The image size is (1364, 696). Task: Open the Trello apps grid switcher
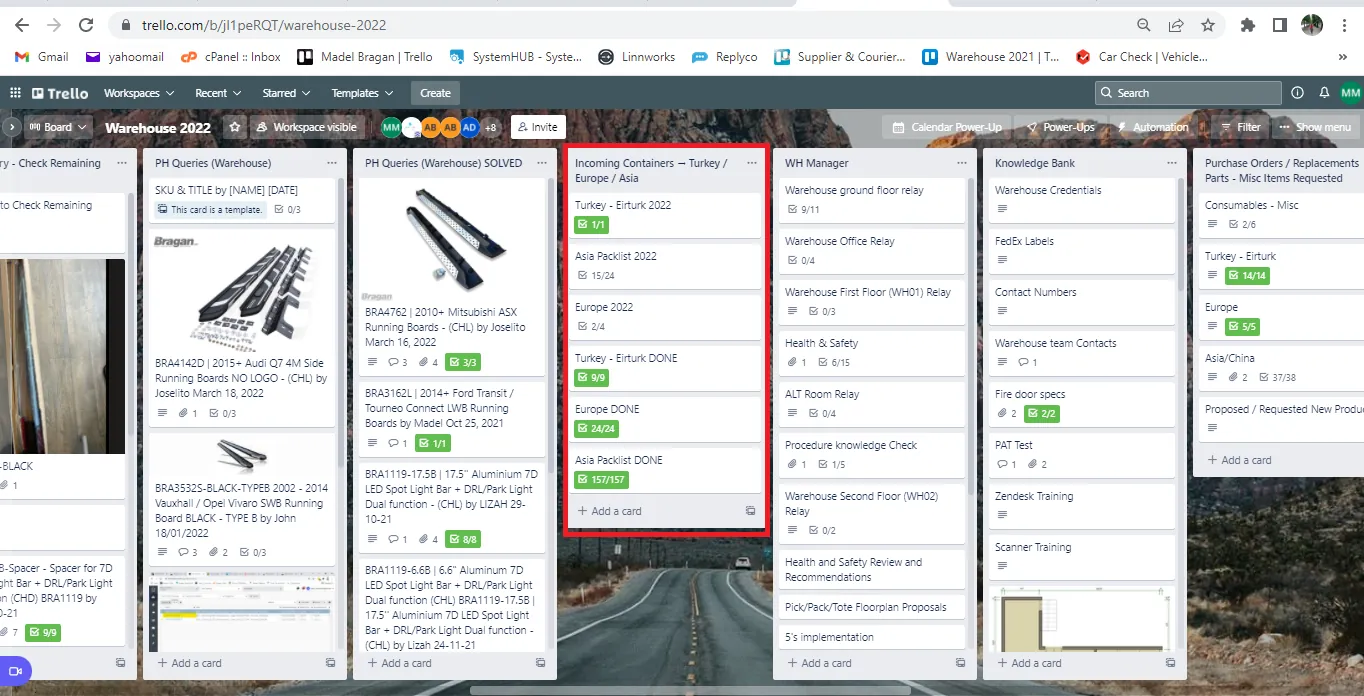15,93
